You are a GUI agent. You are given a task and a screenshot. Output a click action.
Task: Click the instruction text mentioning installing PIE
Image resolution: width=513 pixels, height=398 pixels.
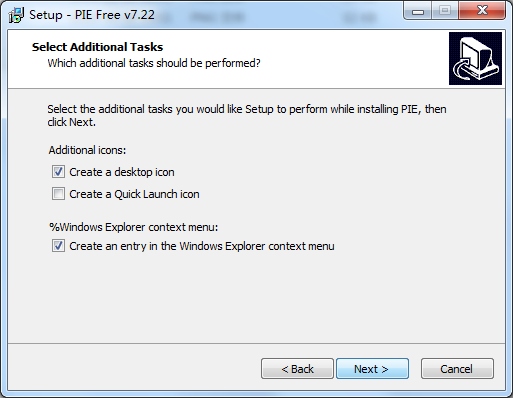click(x=247, y=116)
